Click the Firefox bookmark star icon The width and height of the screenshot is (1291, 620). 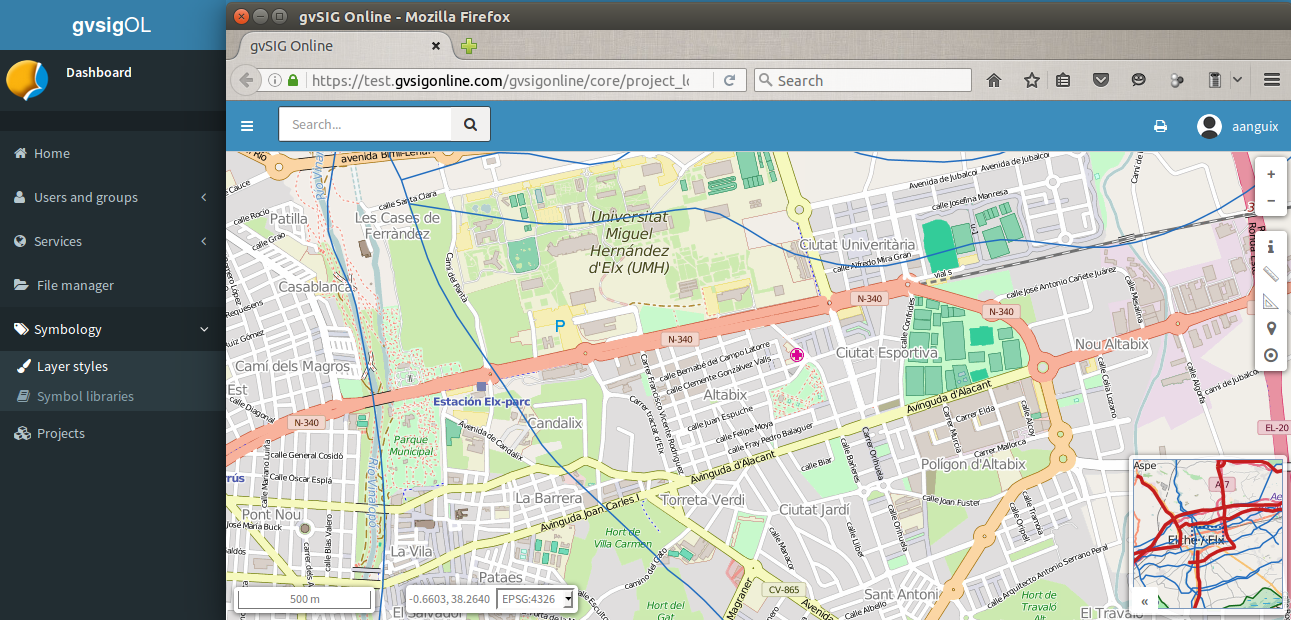pyautogui.click(x=1031, y=81)
